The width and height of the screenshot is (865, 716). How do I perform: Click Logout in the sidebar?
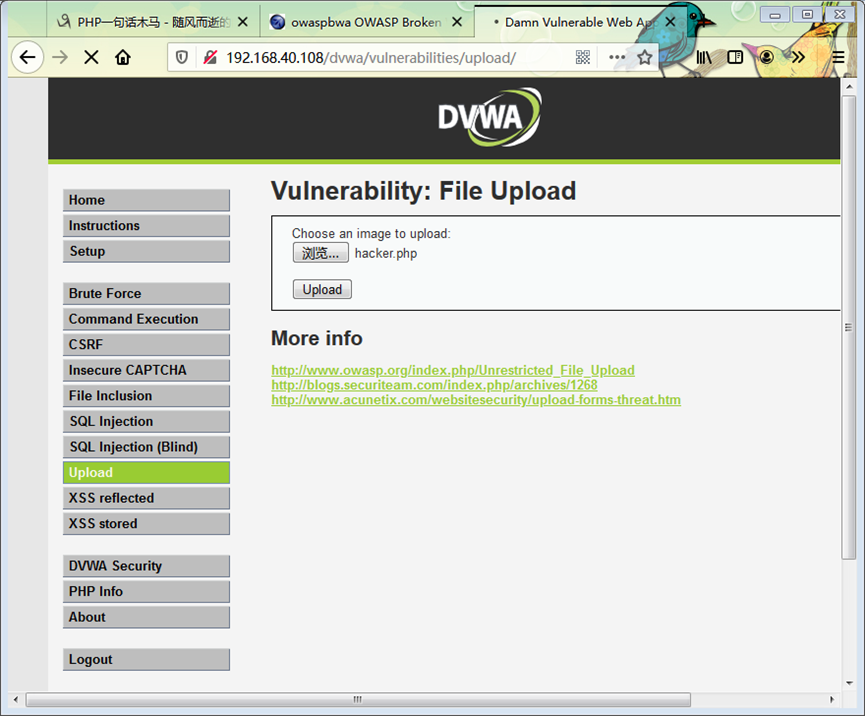click(146, 659)
